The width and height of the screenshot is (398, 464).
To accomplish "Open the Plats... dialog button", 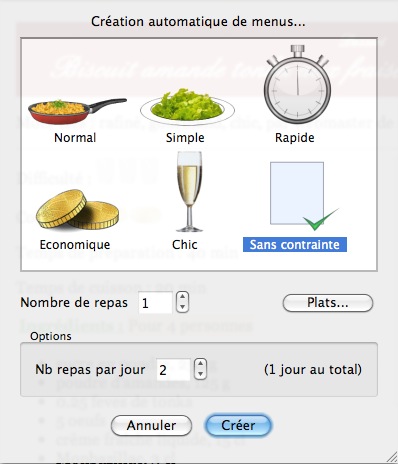I will 328,303.
